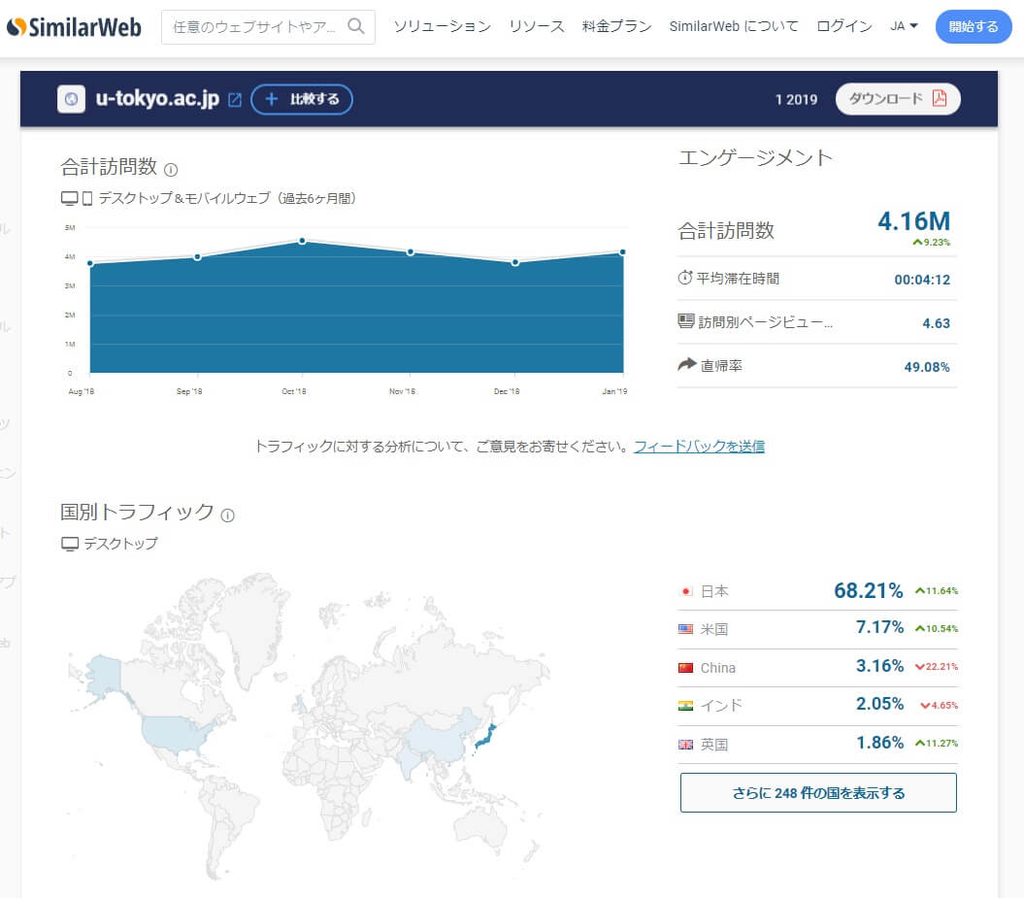Image resolution: width=1024 pixels, height=898 pixels.
Task: Click the India flag icon
Action: click(686, 705)
